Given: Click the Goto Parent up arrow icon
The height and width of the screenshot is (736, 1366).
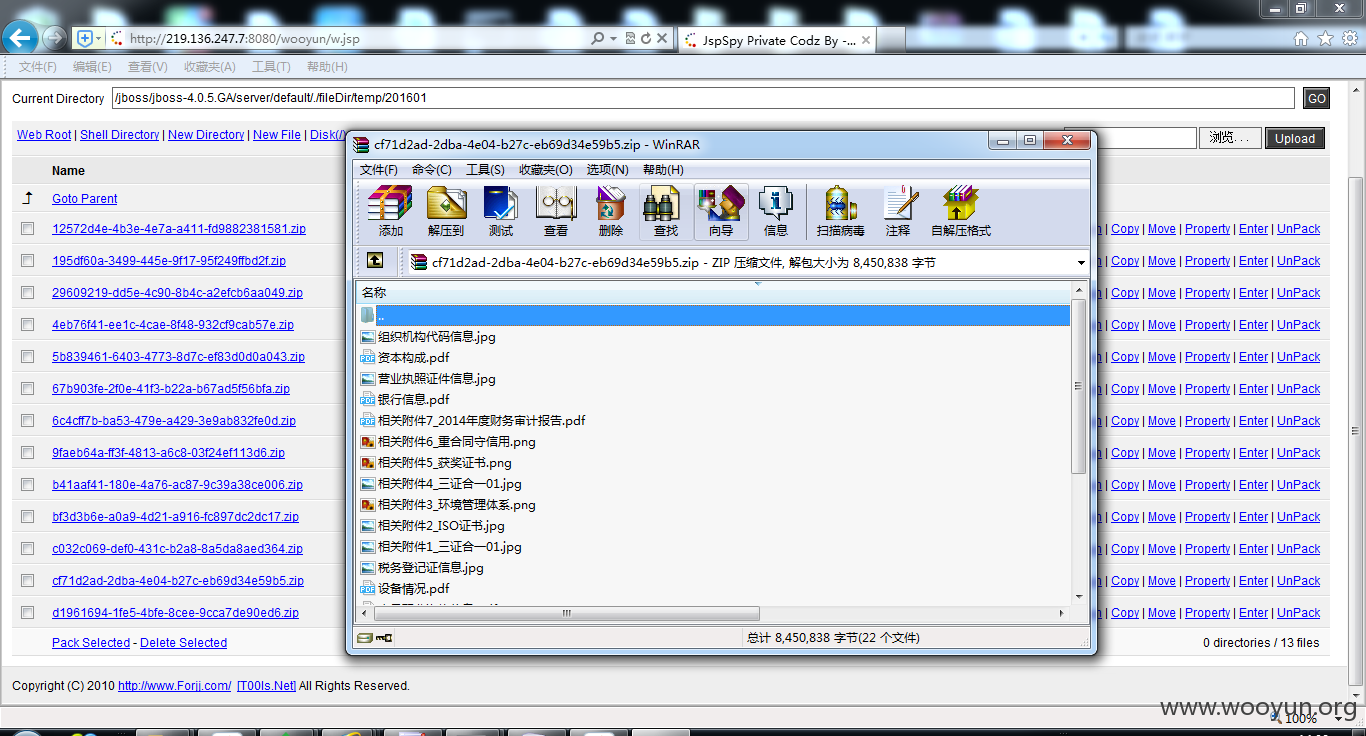Looking at the screenshot, I should (28, 198).
